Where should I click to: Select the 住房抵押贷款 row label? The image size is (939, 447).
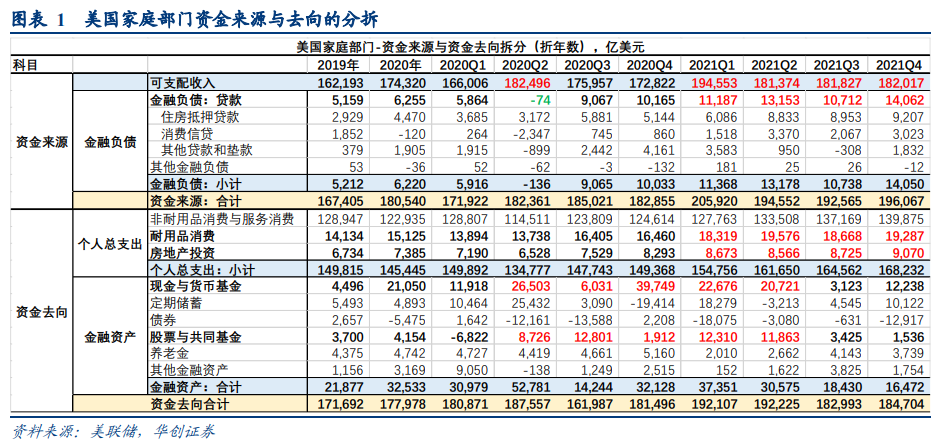tap(200, 117)
